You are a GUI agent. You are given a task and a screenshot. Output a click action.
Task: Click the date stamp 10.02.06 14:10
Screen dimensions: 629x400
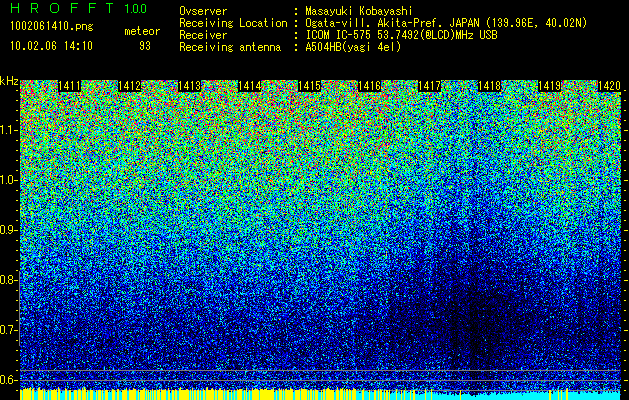[51, 46]
